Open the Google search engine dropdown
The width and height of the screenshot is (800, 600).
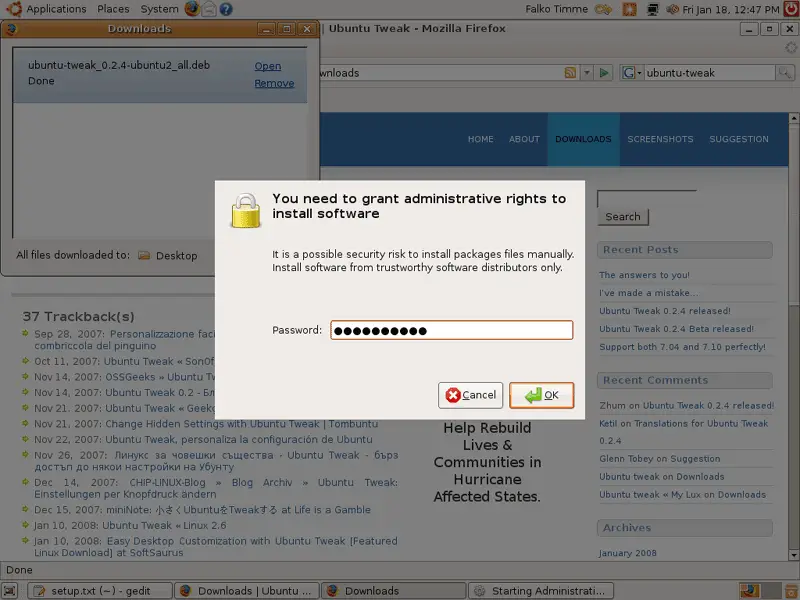point(632,73)
